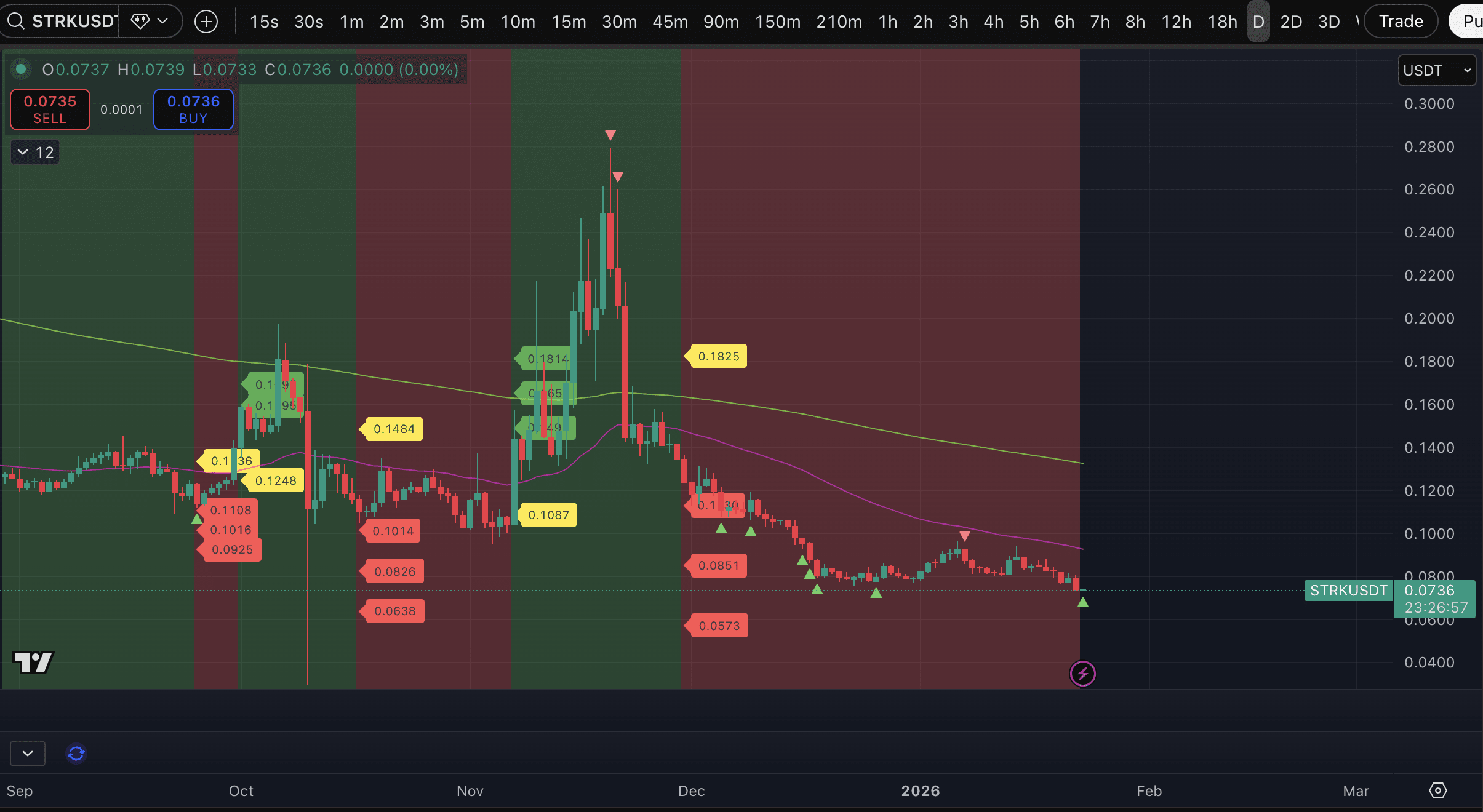Click the 0.1825 yellow price label
Screen dimensions: 1483x812
(718, 356)
